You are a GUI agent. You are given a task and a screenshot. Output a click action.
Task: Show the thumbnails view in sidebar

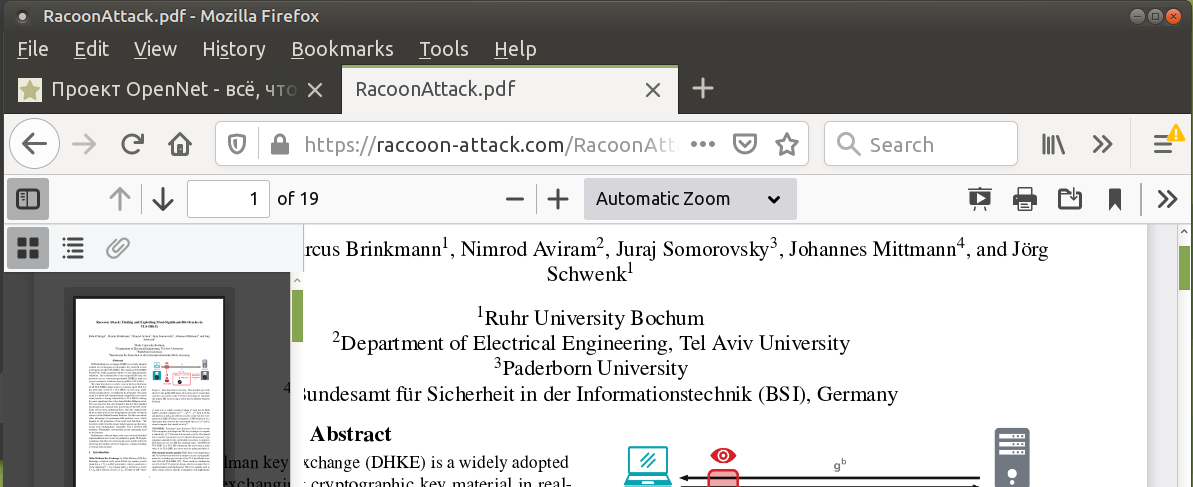(x=29, y=247)
